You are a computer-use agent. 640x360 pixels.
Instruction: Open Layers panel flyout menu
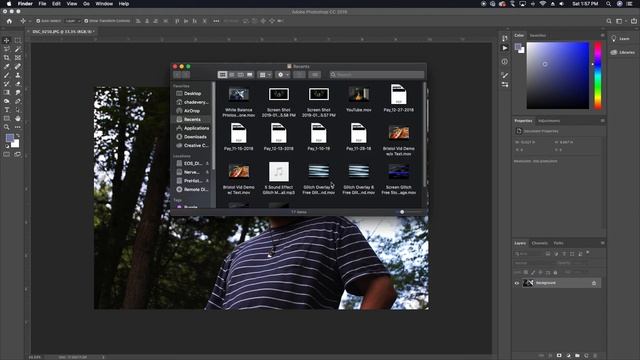pos(602,243)
